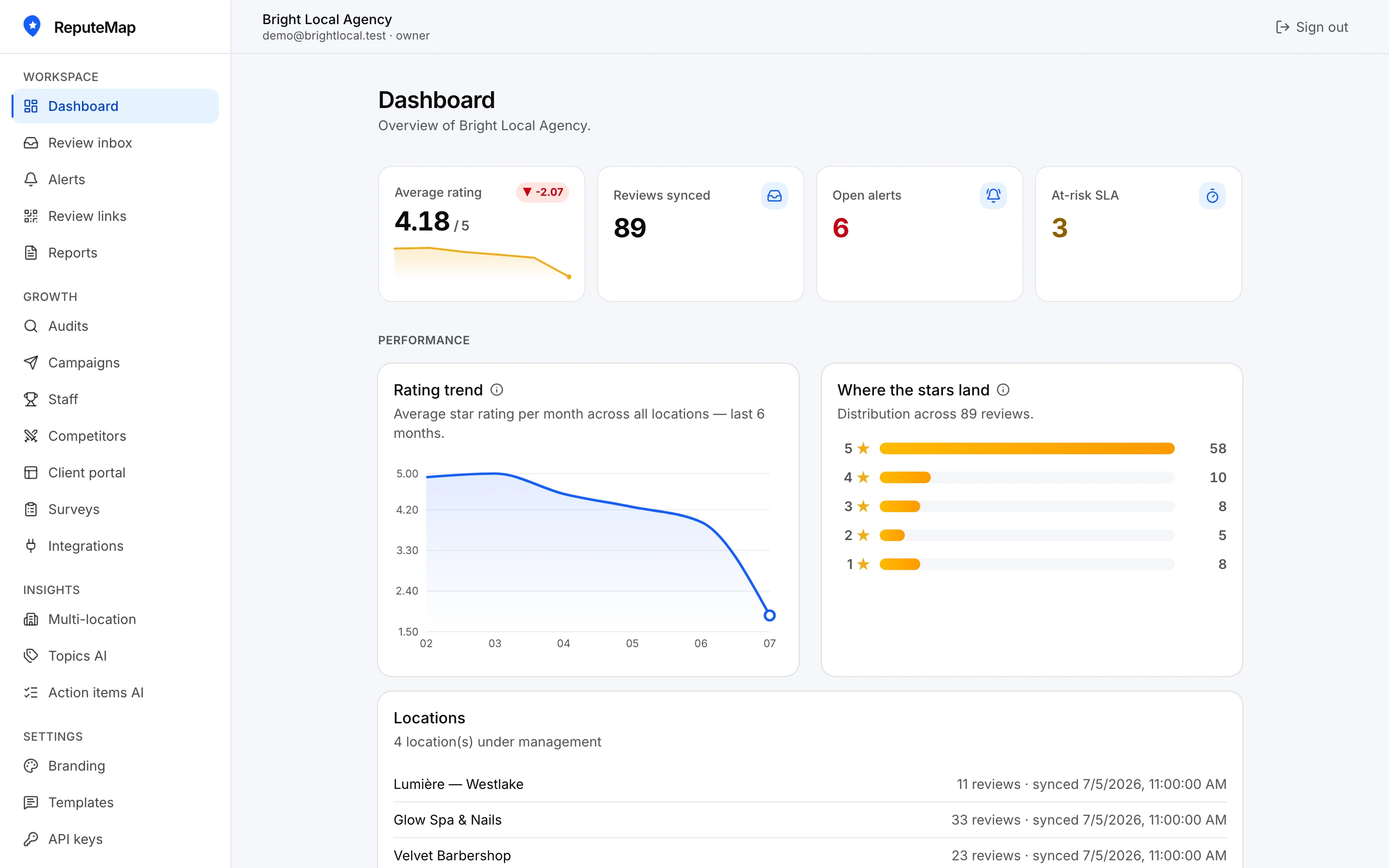Click the -2.07 rating change badge
1389x868 pixels.
[543, 192]
